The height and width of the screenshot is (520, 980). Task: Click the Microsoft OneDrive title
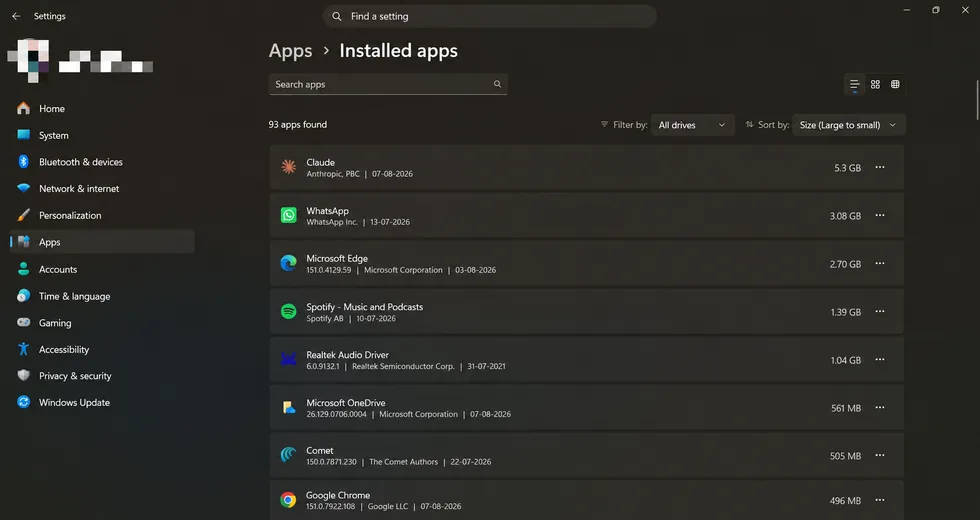[x=346, y=402]
